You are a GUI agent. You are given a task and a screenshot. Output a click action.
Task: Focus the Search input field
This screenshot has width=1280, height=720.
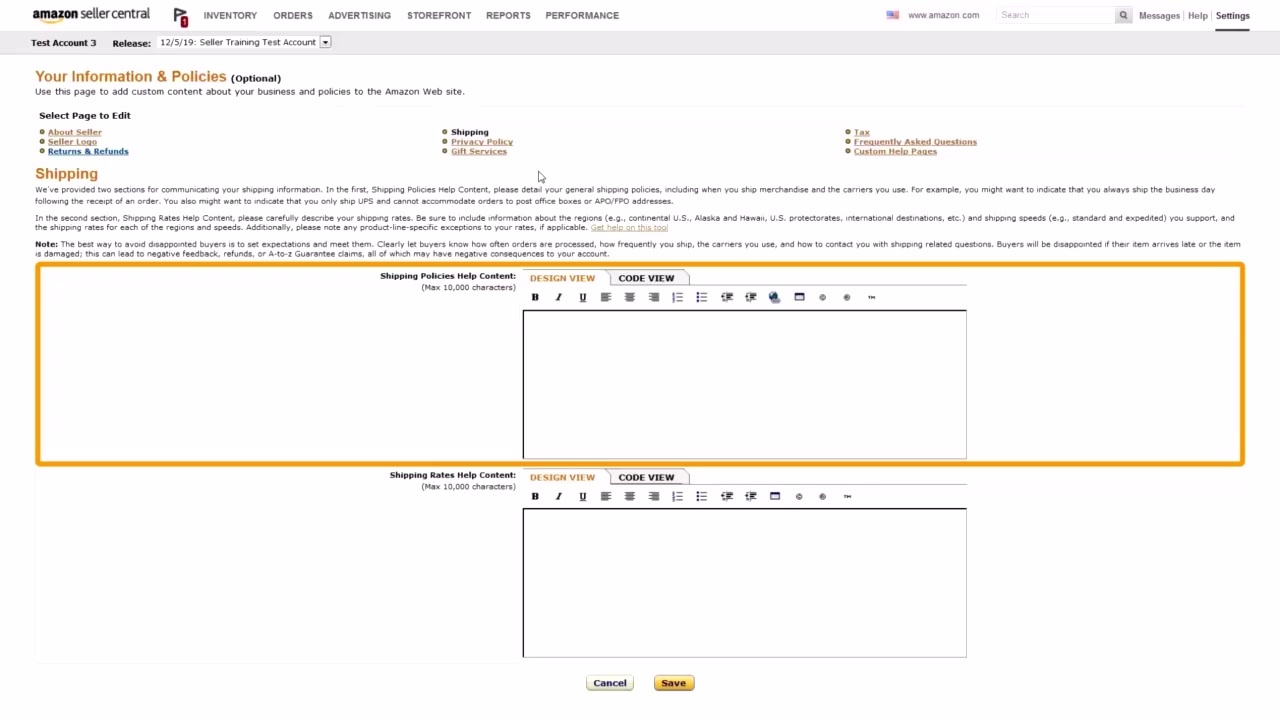[x=1056, y=15]
